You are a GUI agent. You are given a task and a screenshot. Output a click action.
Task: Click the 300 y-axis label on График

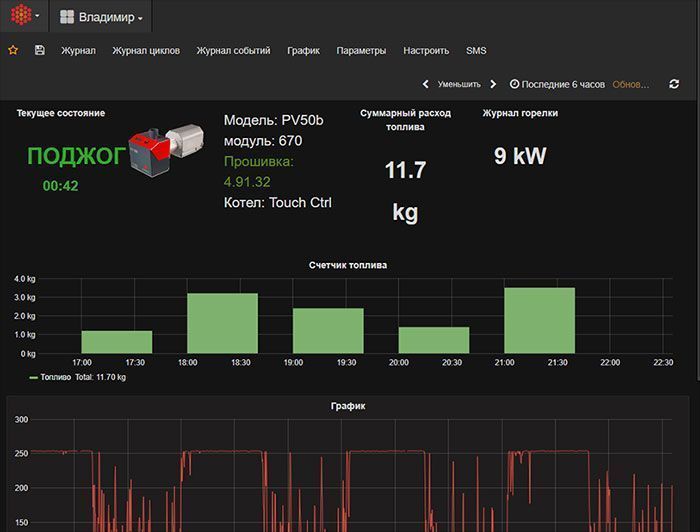pyautogui.click(x=21, y=420)
